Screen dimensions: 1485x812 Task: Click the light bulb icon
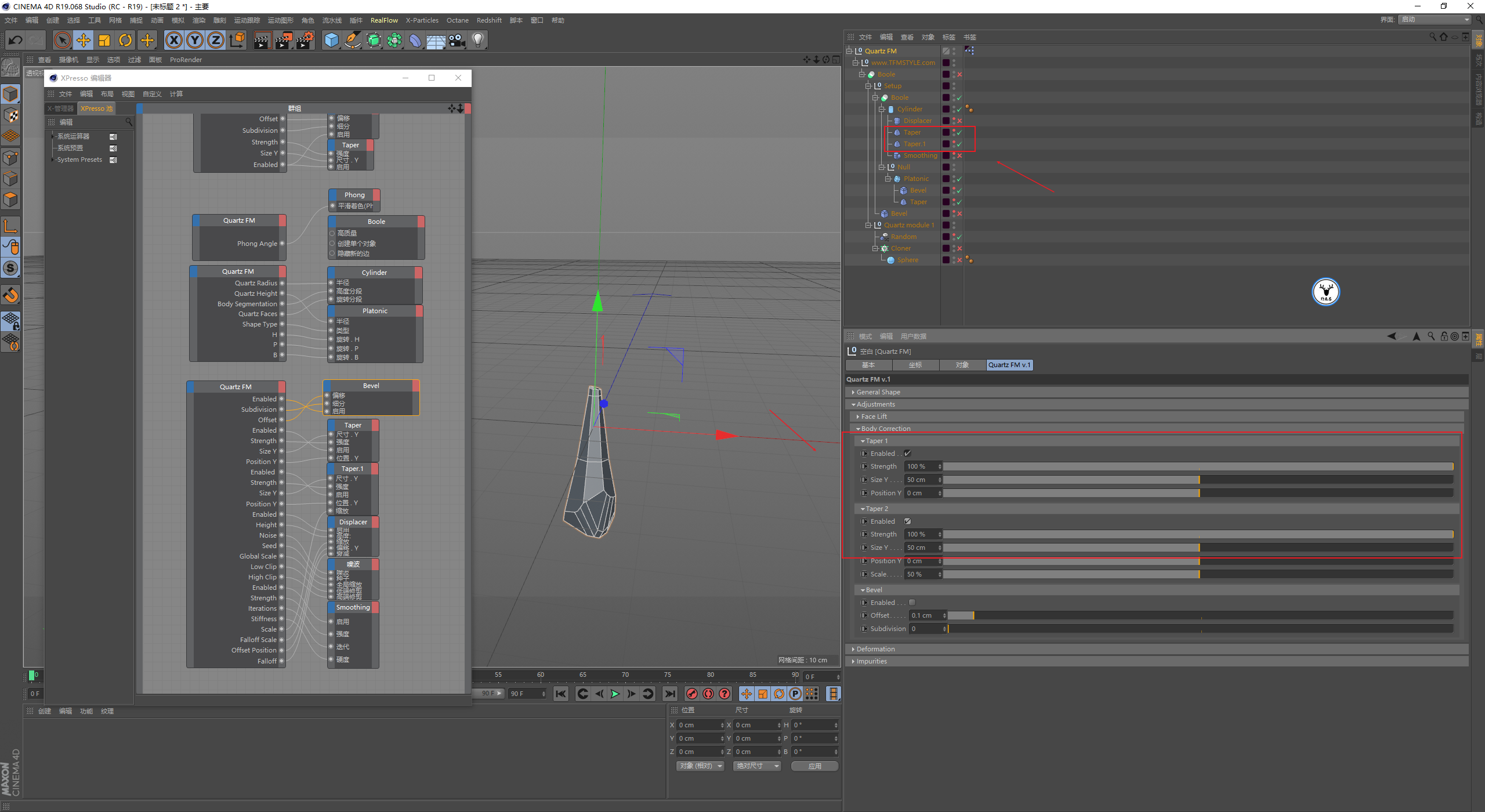(x=477, y=40)
